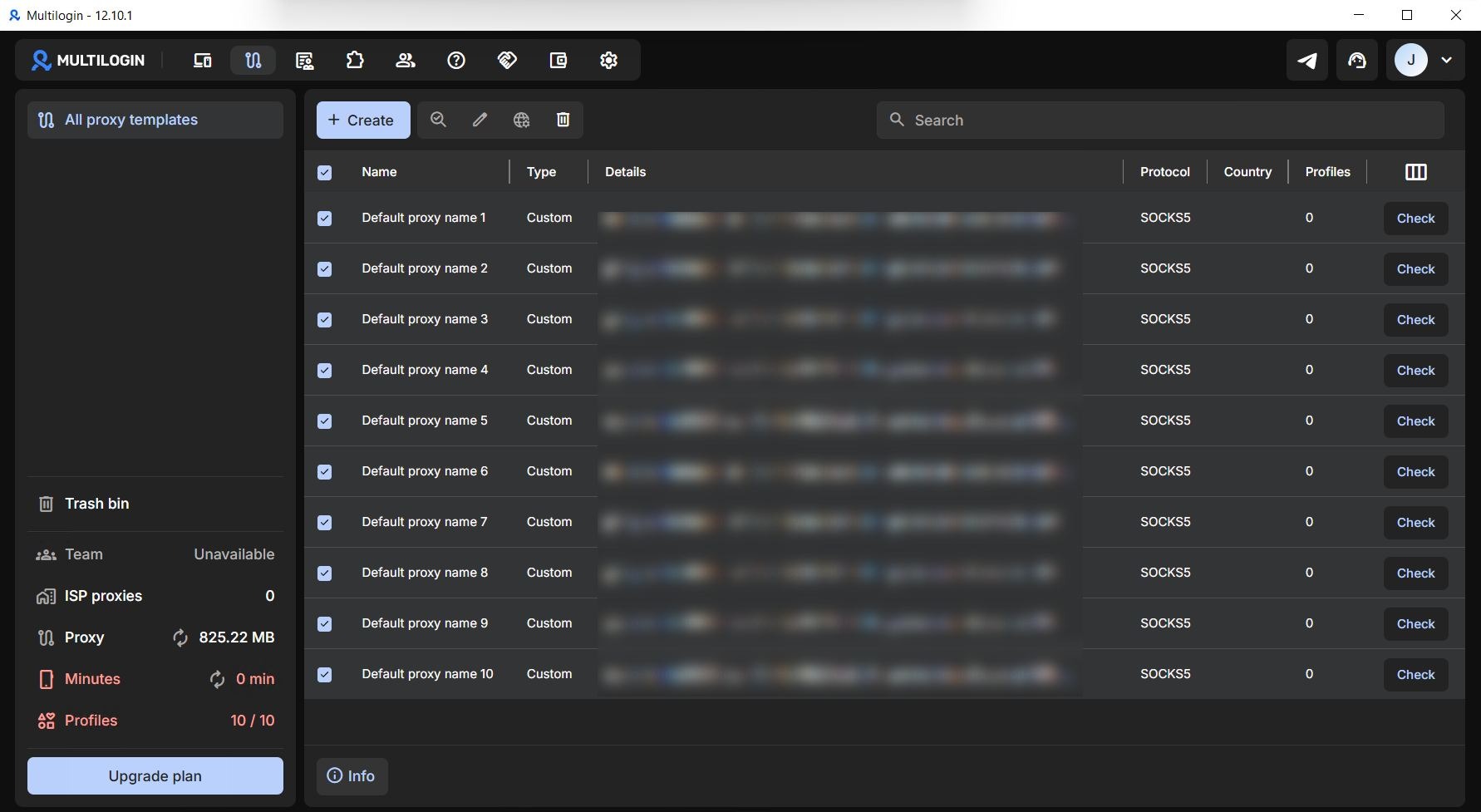Open ISP proxies in sidebar

155,596
